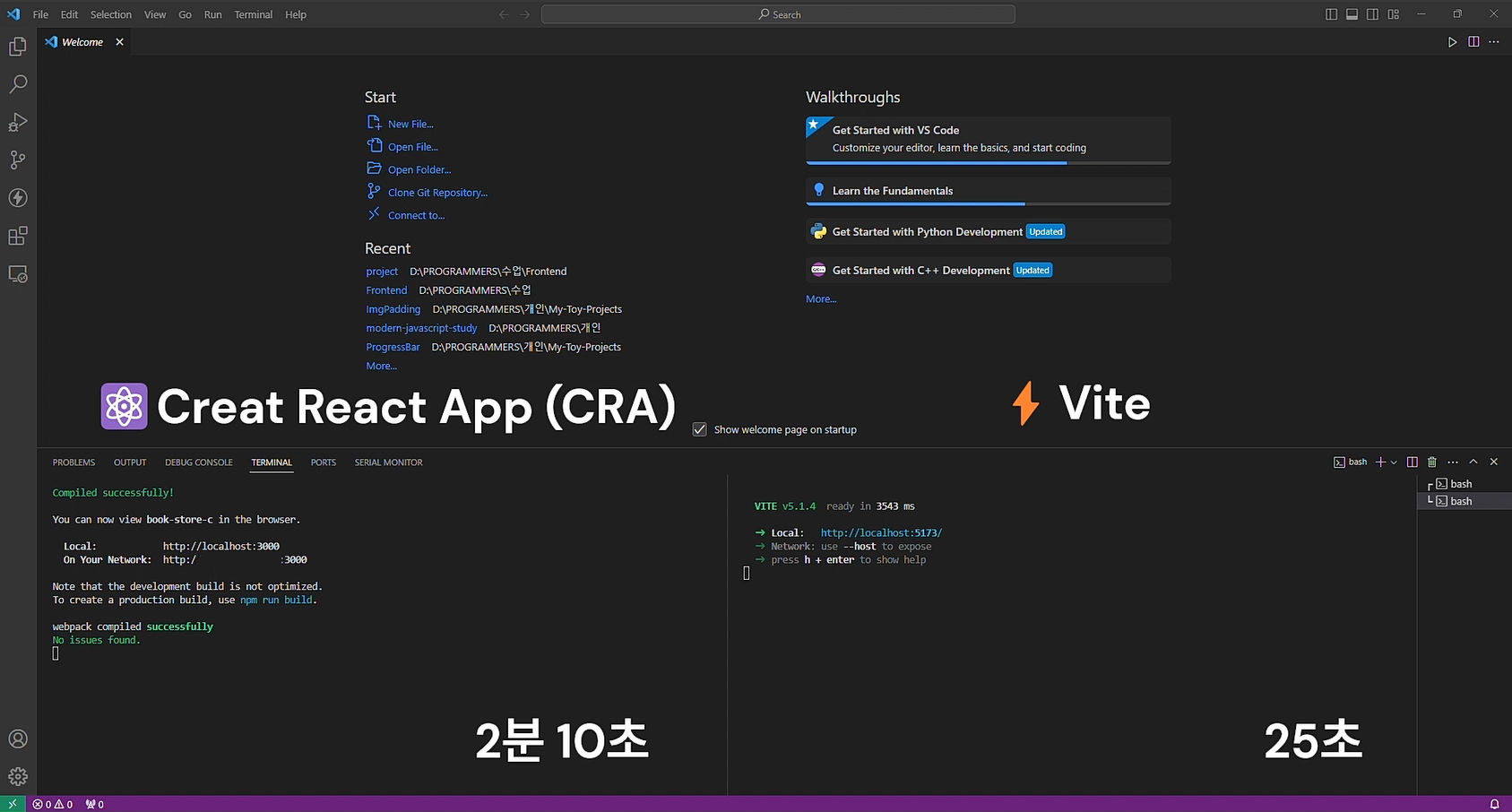
Task: Open the Selection menu
Action: coord(111,14)
